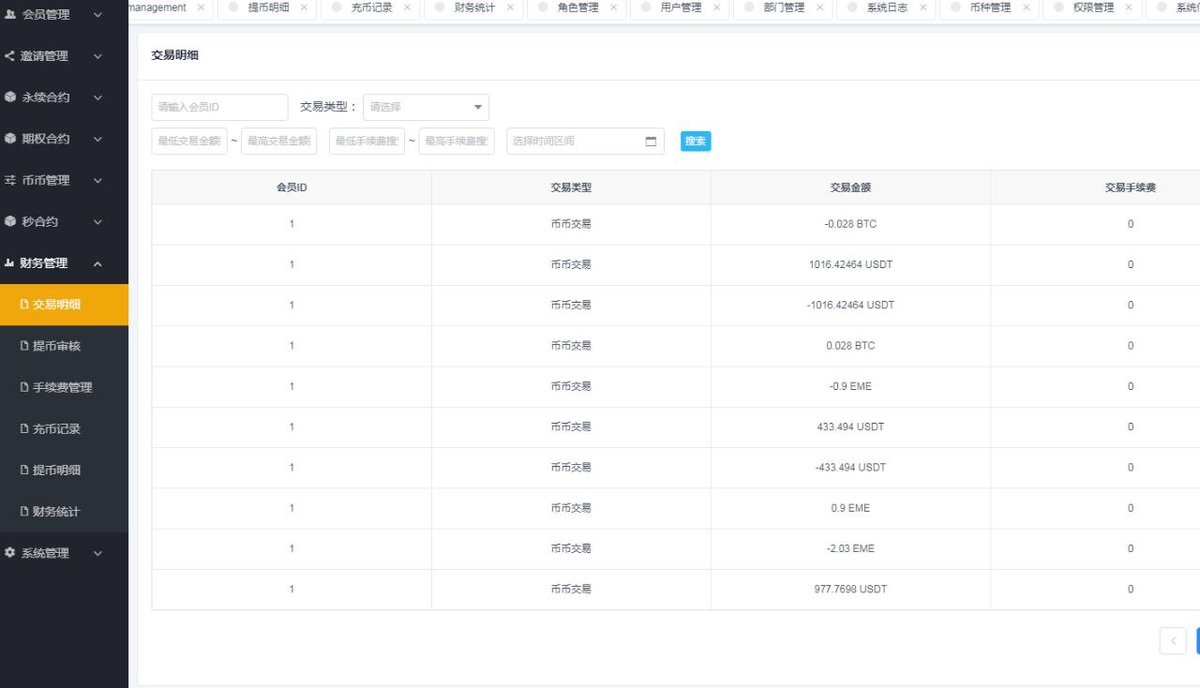Click the 系统管理 gear icon
The height and width of the screenshot is (688, 1200).
tap(10, 553)
